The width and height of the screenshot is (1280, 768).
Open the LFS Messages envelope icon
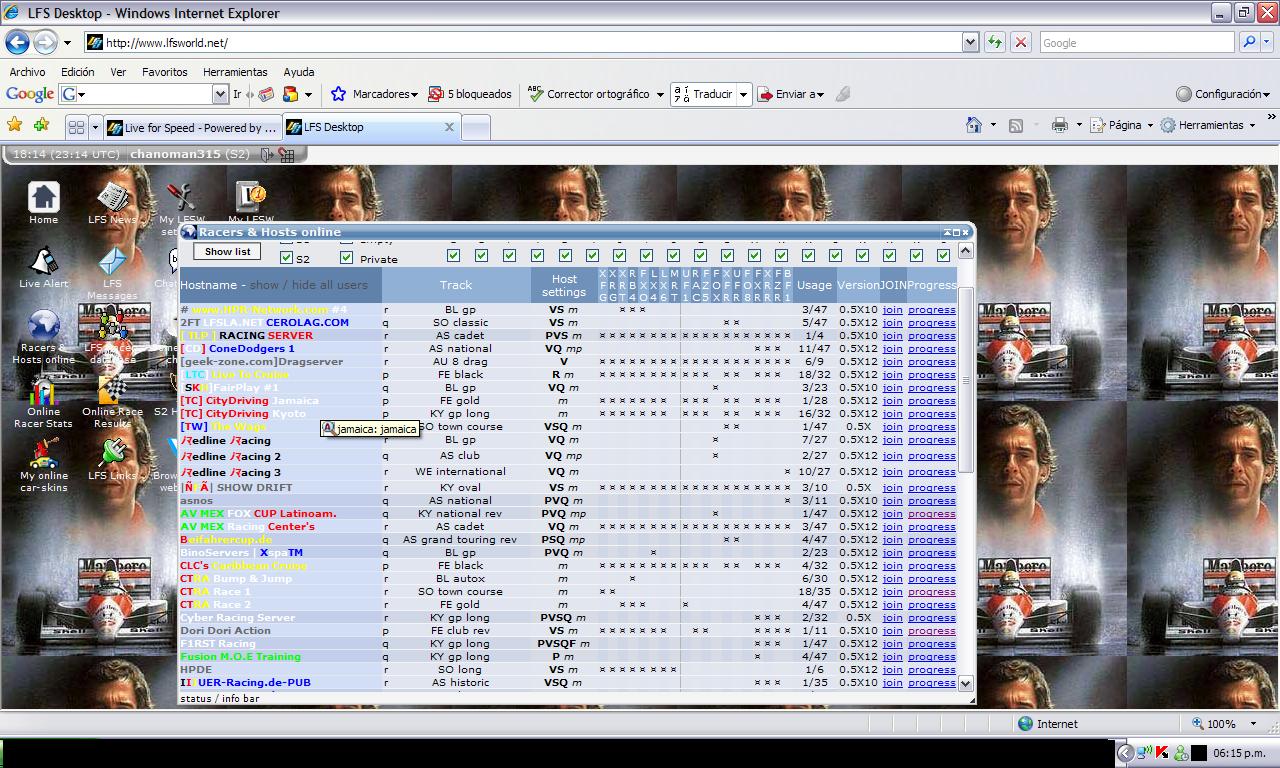pyautogui.click(x=112, y=262)
